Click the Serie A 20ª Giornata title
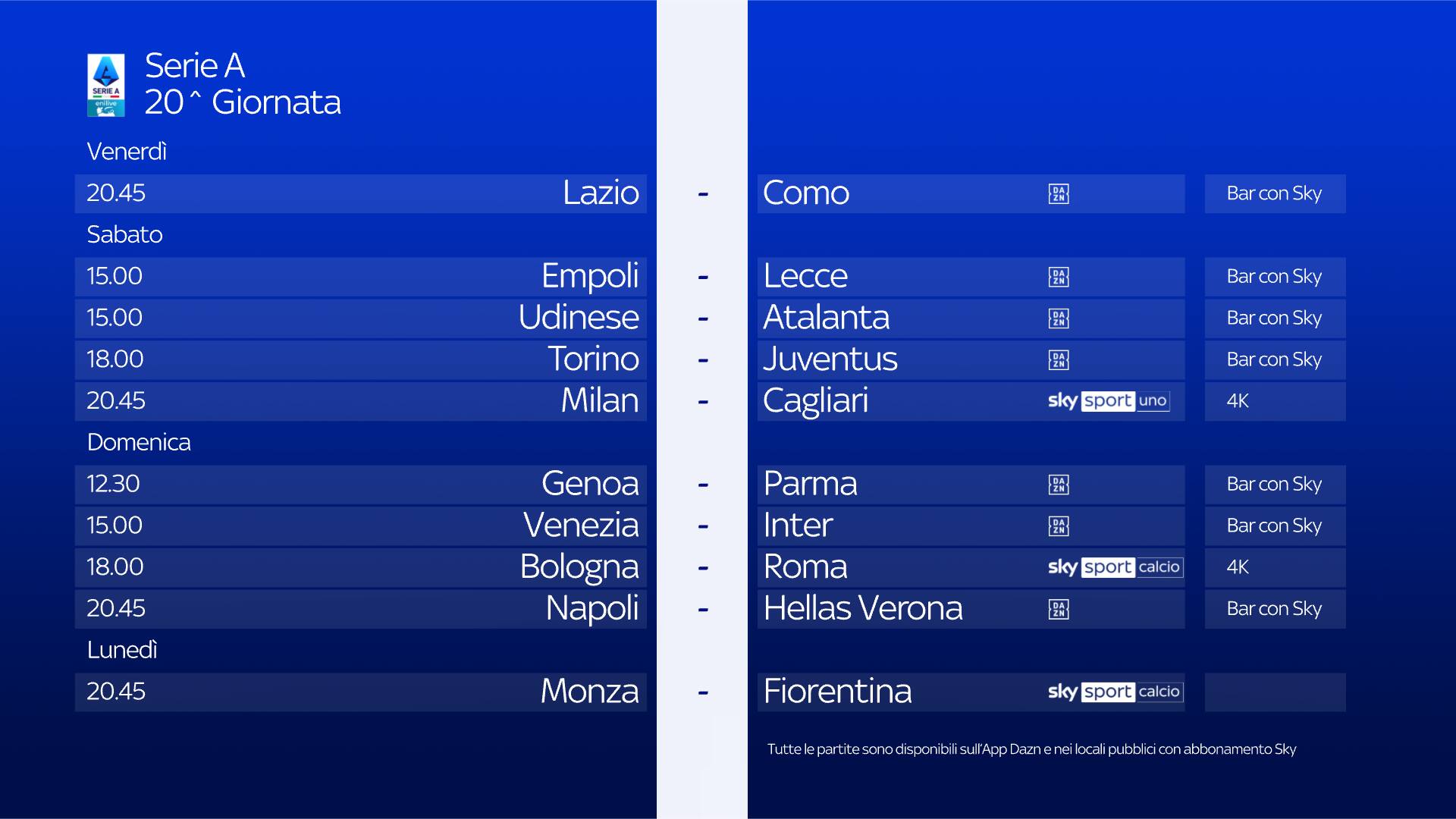The height and width of the screenshot is (819, 1456). pos(243,84)
